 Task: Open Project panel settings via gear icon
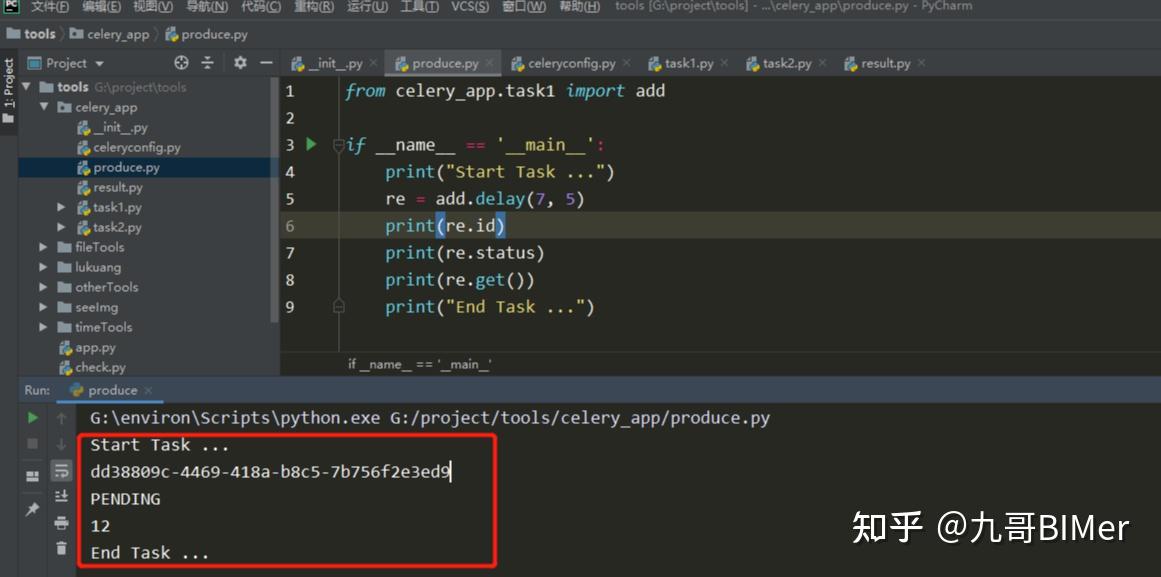coord(238,62)
